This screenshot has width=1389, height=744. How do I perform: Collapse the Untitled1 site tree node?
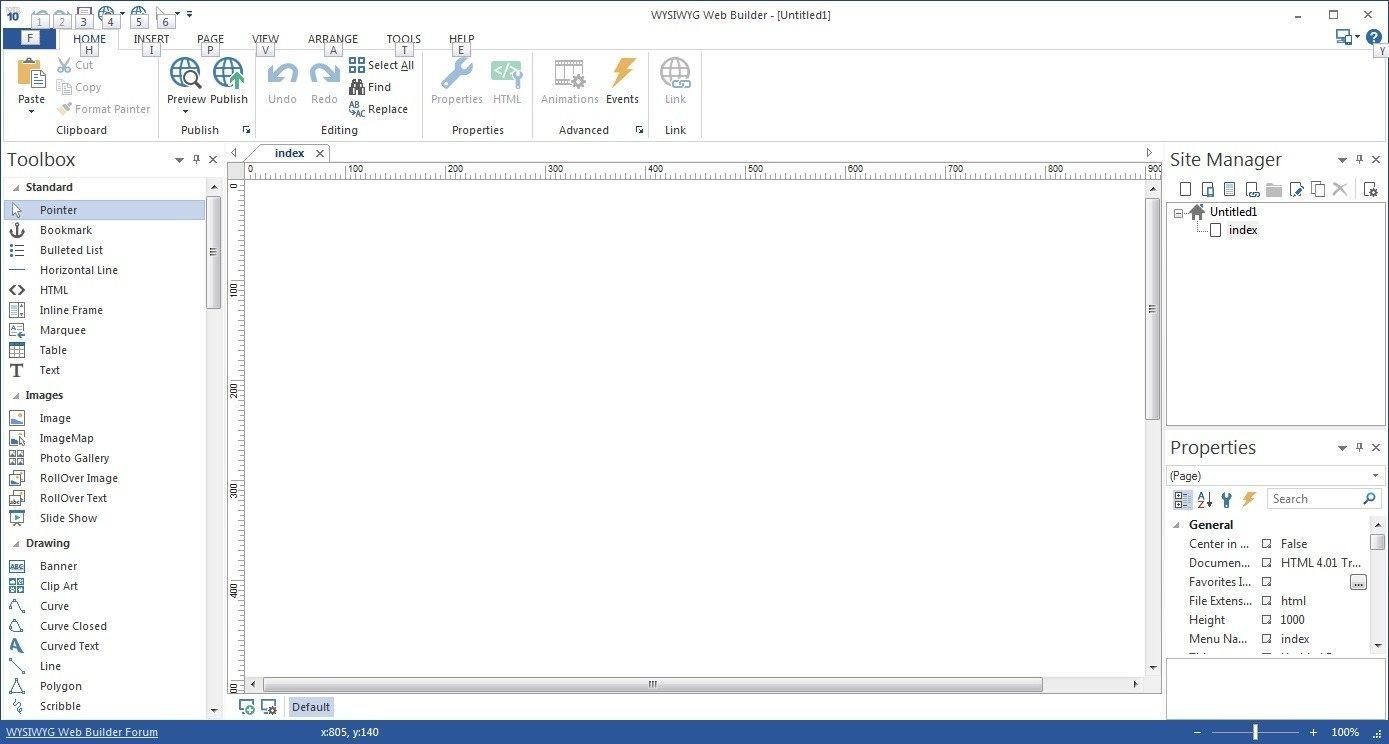pos(1180,211)
